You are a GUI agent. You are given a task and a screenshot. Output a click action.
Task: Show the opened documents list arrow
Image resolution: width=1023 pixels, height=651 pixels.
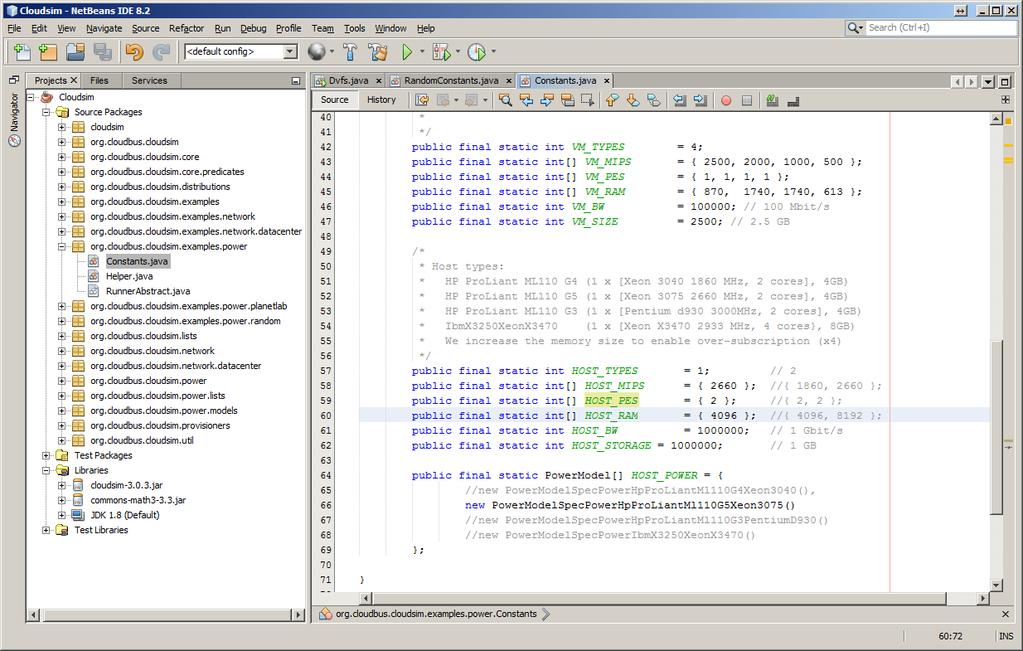(x=988, y=82)
